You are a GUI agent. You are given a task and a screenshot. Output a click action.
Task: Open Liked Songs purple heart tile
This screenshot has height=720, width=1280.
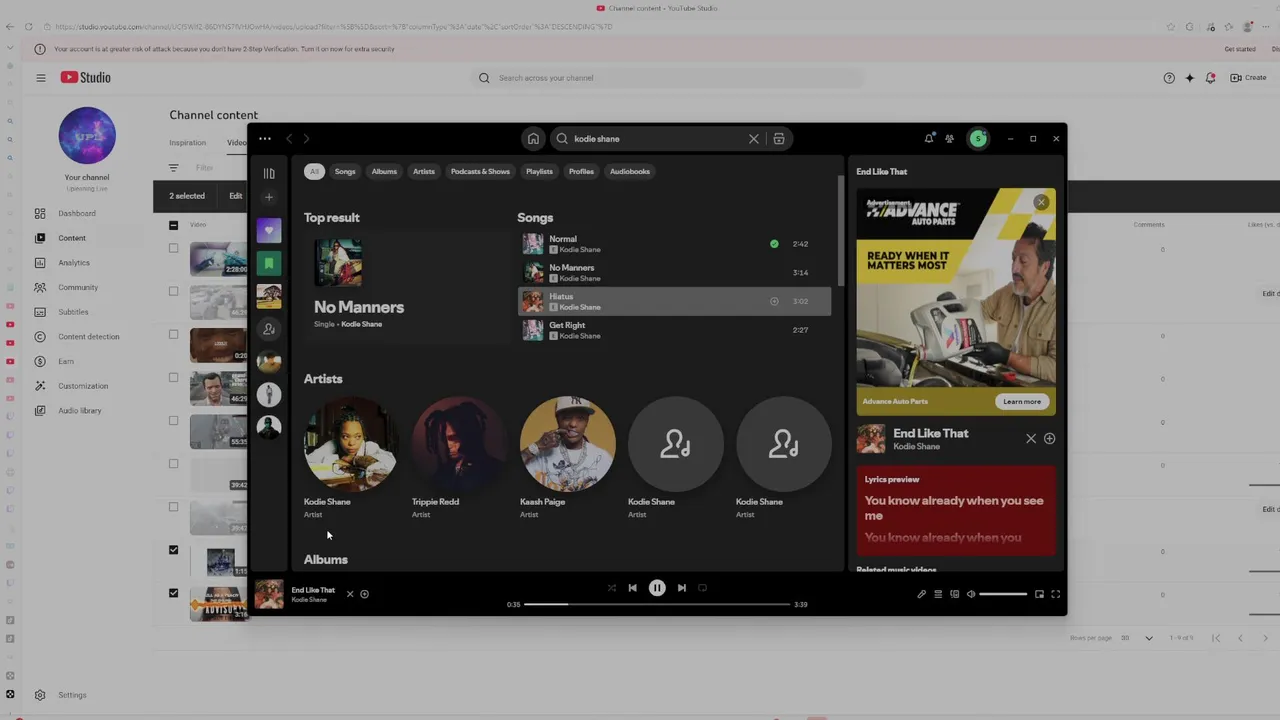coord(269,231)
